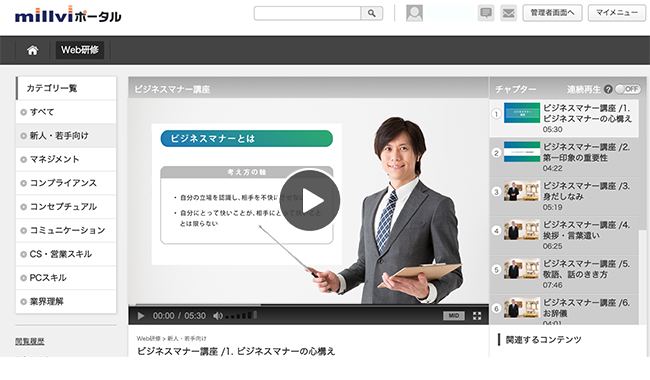Open the user profile avatar icon
Viewport: 650px width, 380px height.
414,13
